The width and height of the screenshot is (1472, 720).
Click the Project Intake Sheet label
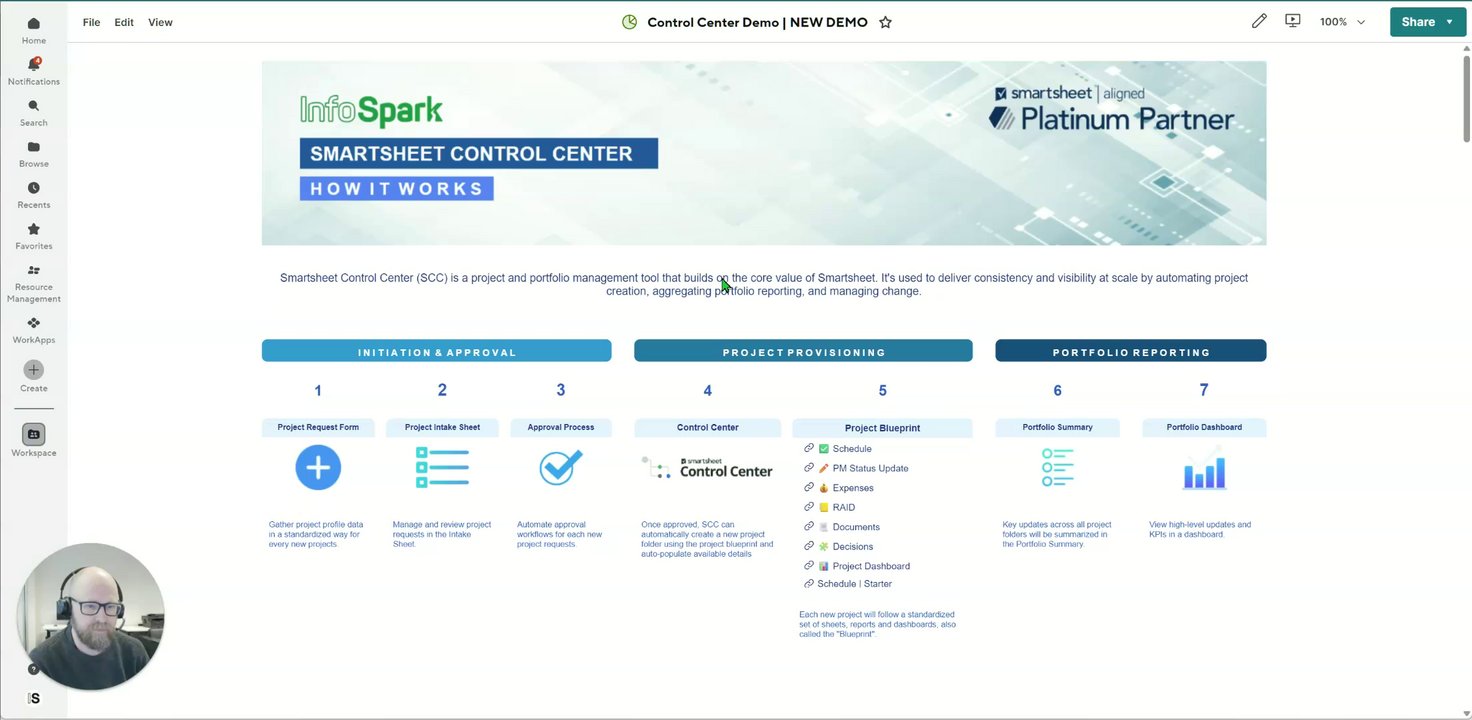point(442,427)
